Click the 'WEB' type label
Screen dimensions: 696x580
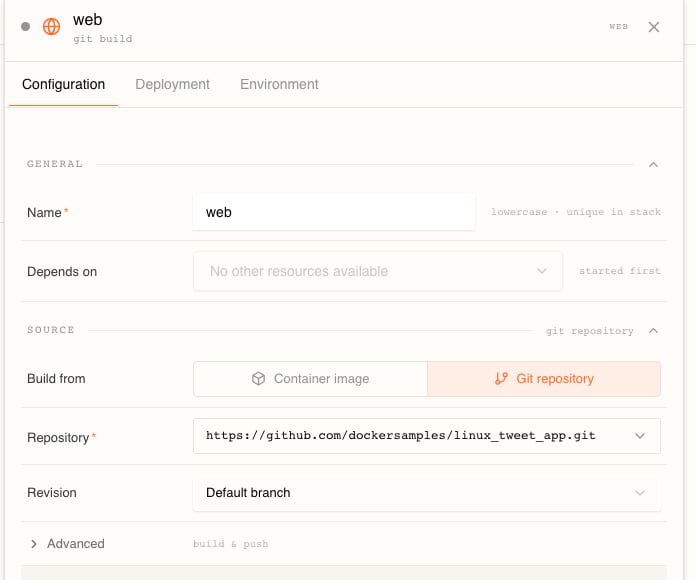coord(618,27)
